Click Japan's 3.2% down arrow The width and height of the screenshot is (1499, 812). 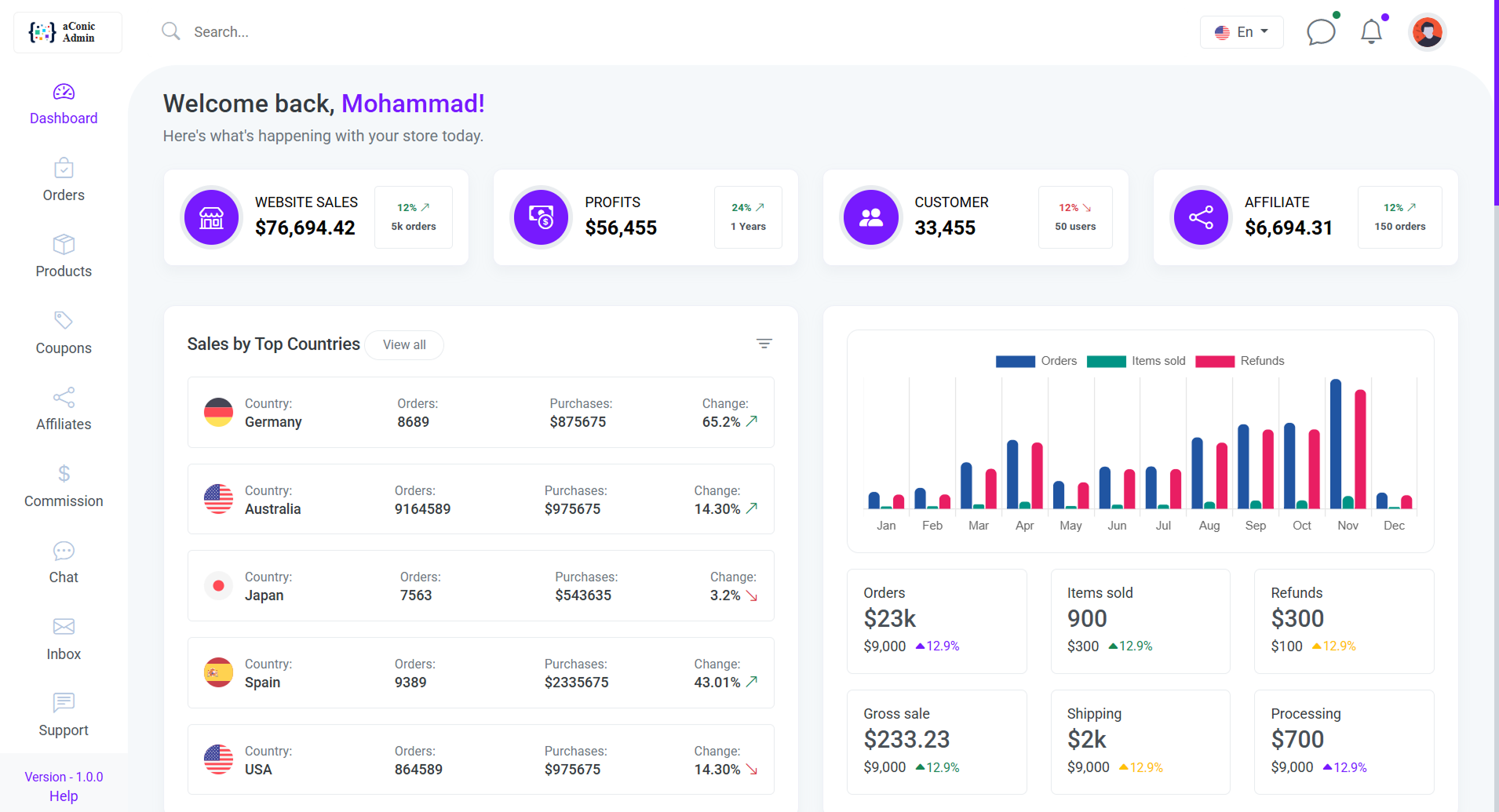(752, 595)
